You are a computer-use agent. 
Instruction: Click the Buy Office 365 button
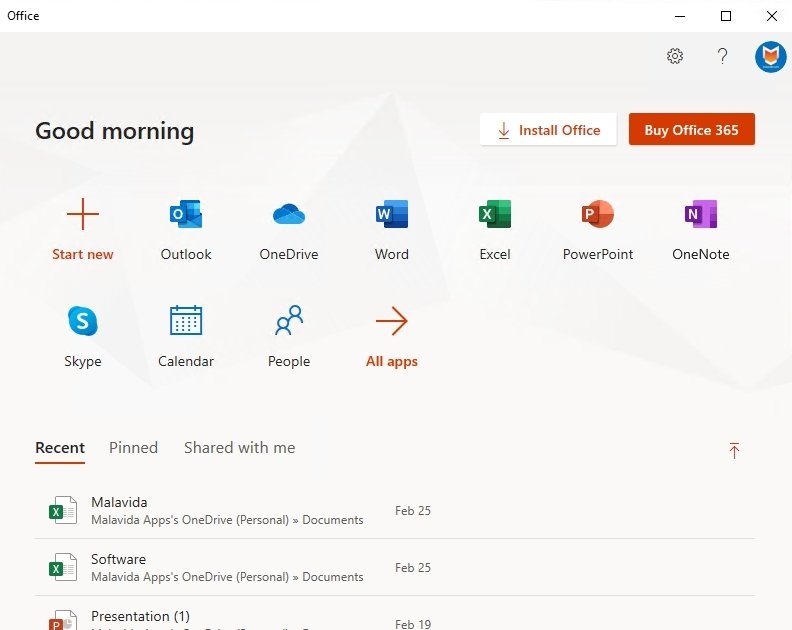(x=692, y=129)
